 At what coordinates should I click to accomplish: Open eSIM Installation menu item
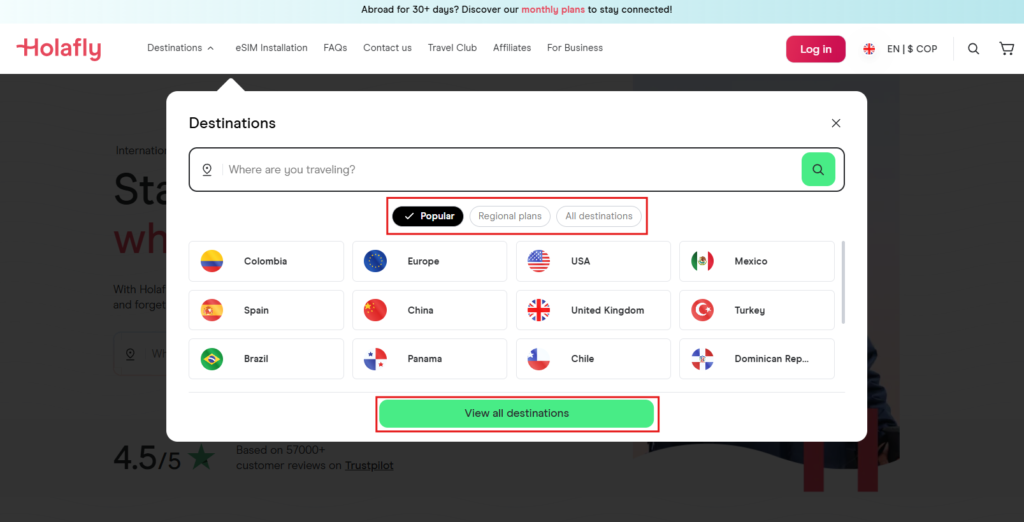(x=272, y=48)
